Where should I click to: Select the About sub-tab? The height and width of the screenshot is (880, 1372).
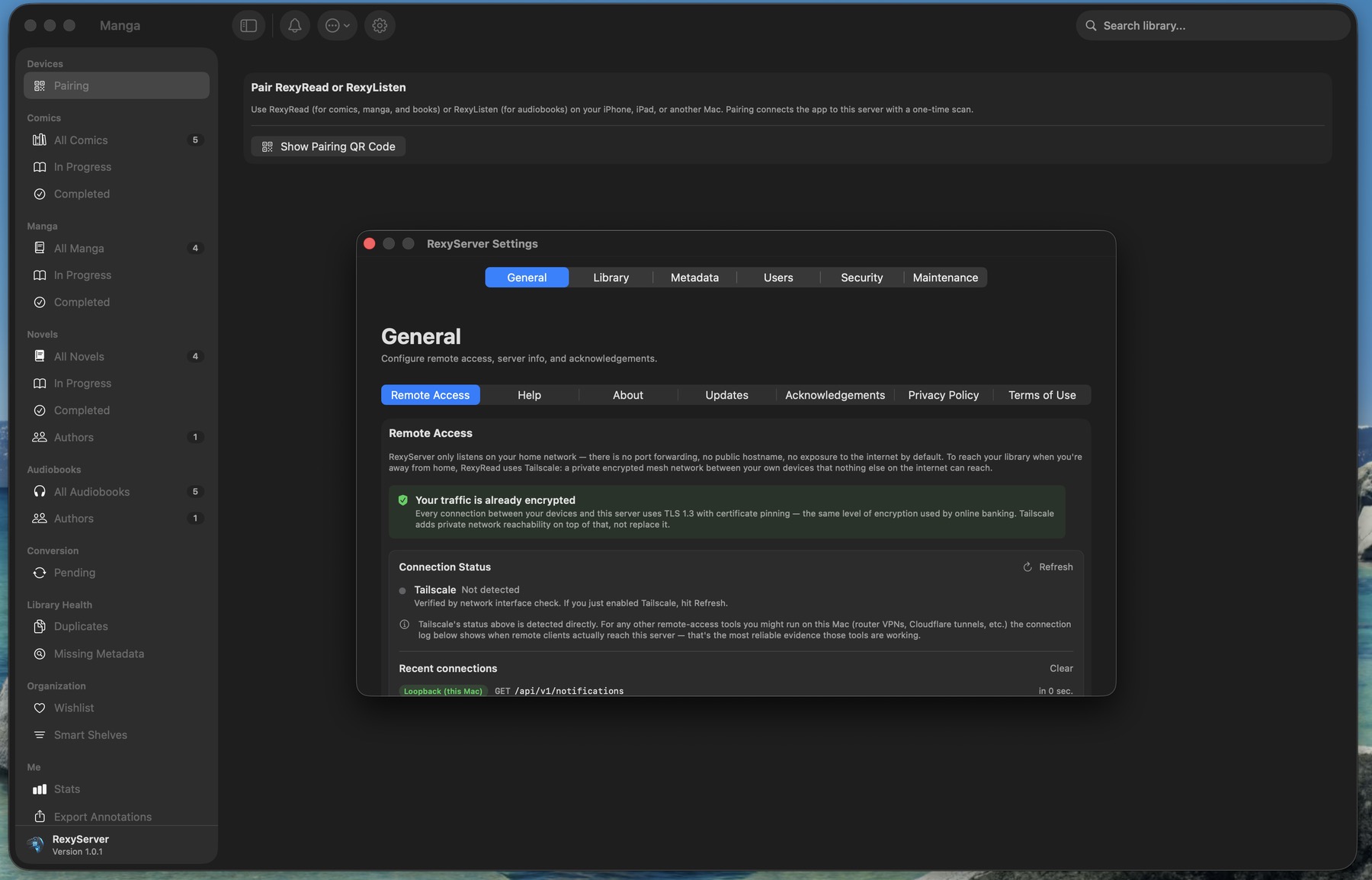coord(628,395)
